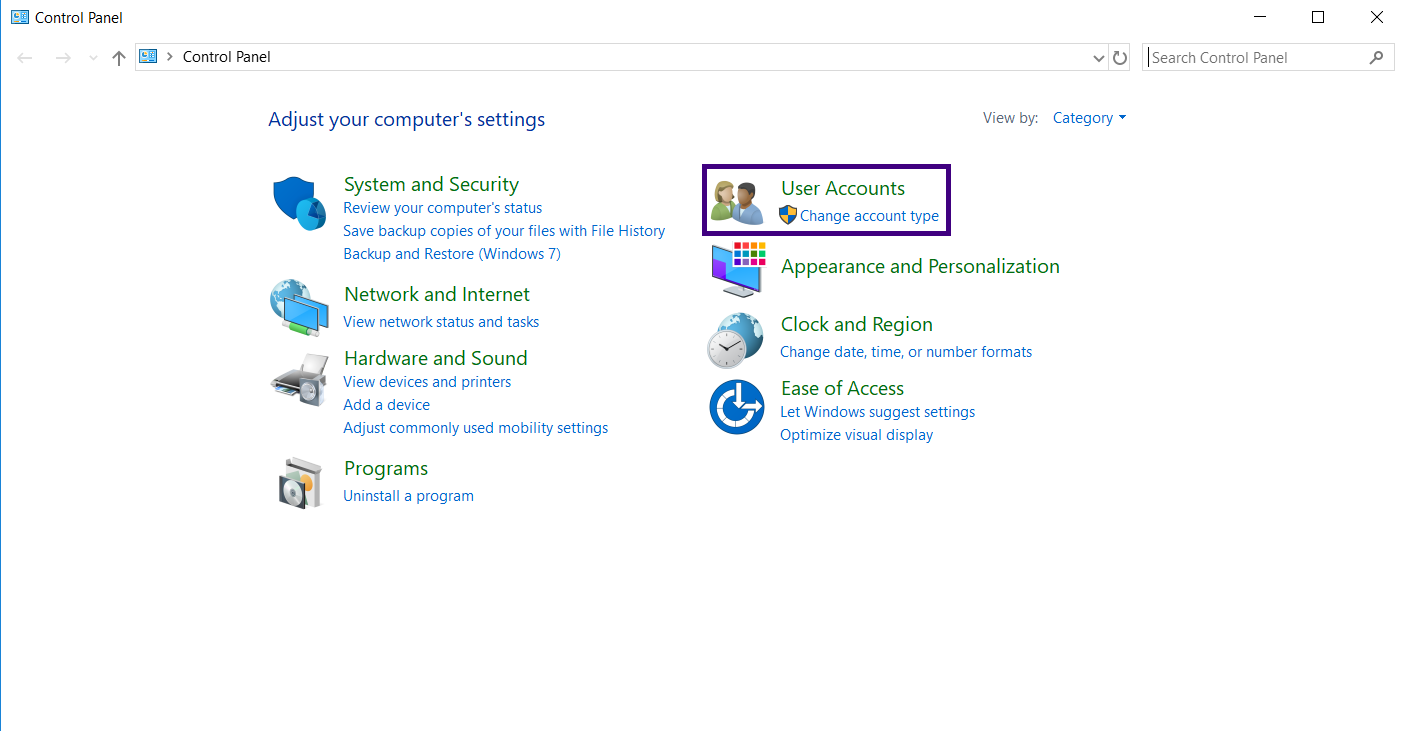Click the Up arrow navigation button
The image size is (1406, 731).
pos(119,58)
